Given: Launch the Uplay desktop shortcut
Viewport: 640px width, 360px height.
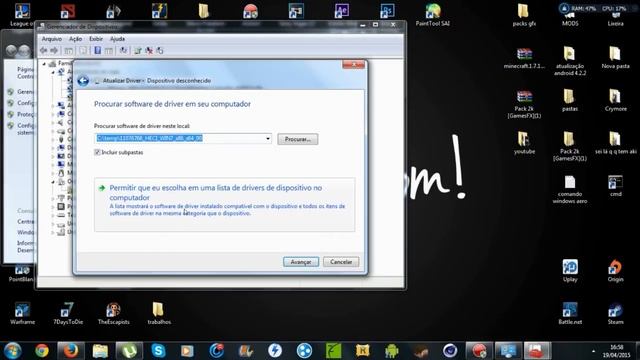Looking at the screenshot, I should pos(570,271).
